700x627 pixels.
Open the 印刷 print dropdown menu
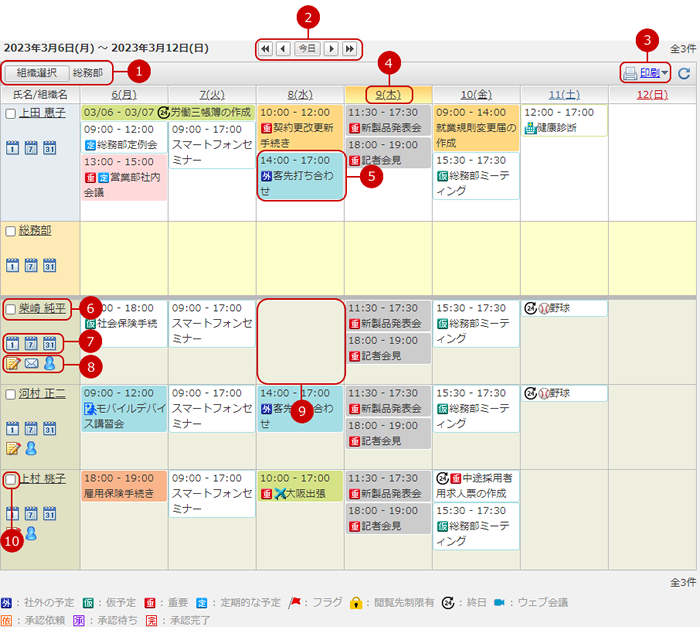(645, 72)
